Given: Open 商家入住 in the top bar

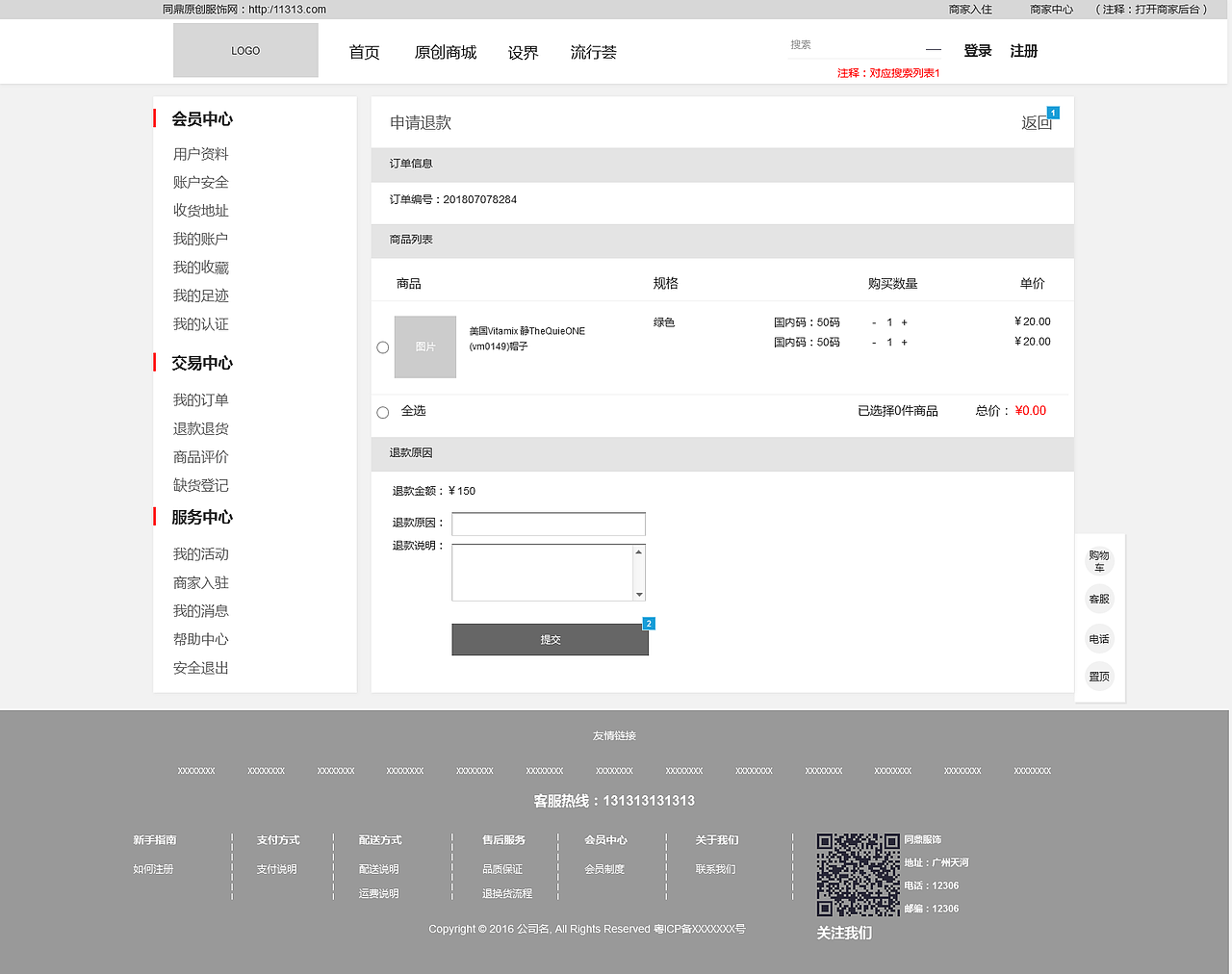Looking at the screenshot, I should coord(970,10).
